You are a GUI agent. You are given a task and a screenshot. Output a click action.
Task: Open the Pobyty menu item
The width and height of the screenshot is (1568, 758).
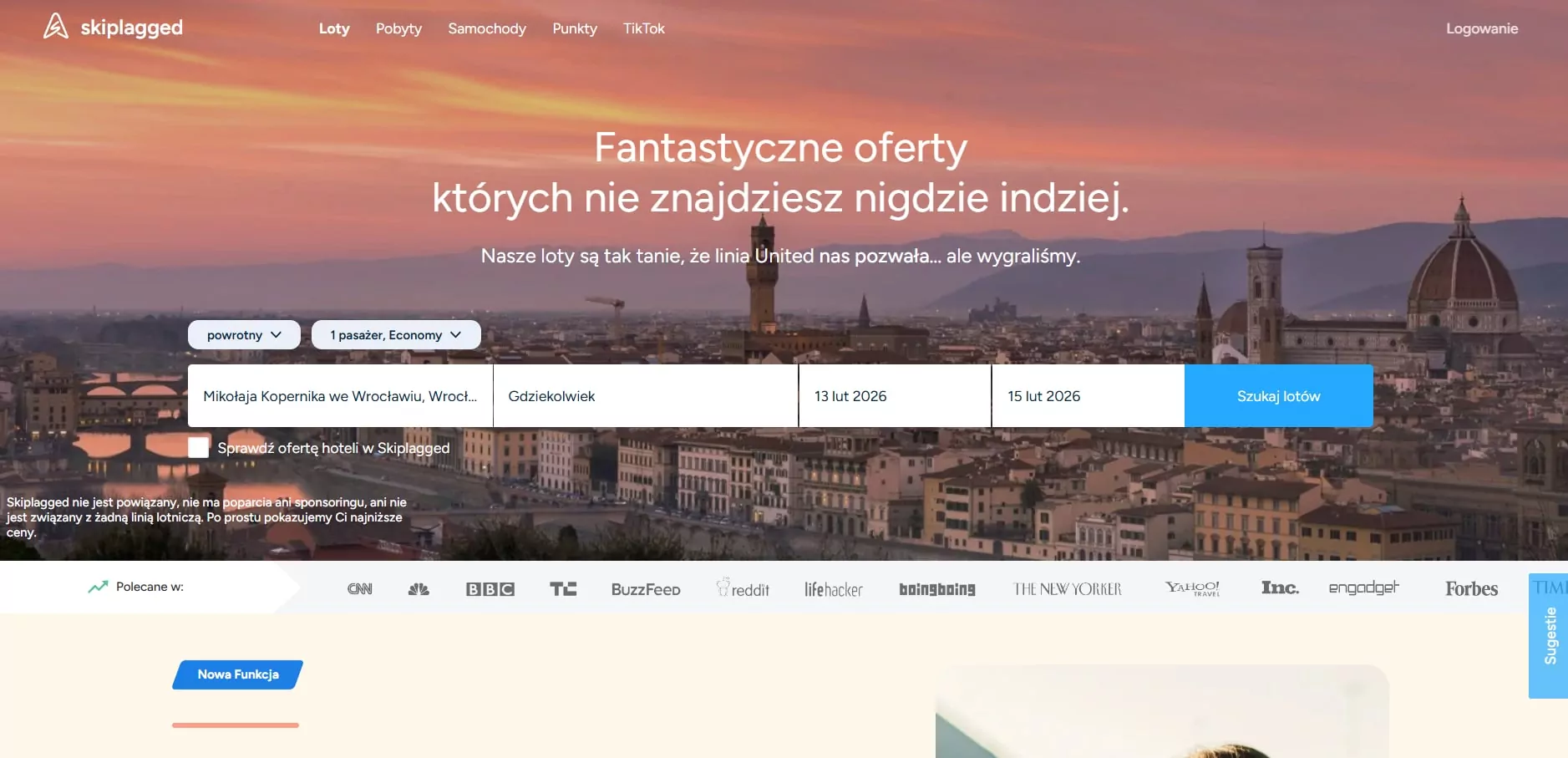(x=398, y=28)
